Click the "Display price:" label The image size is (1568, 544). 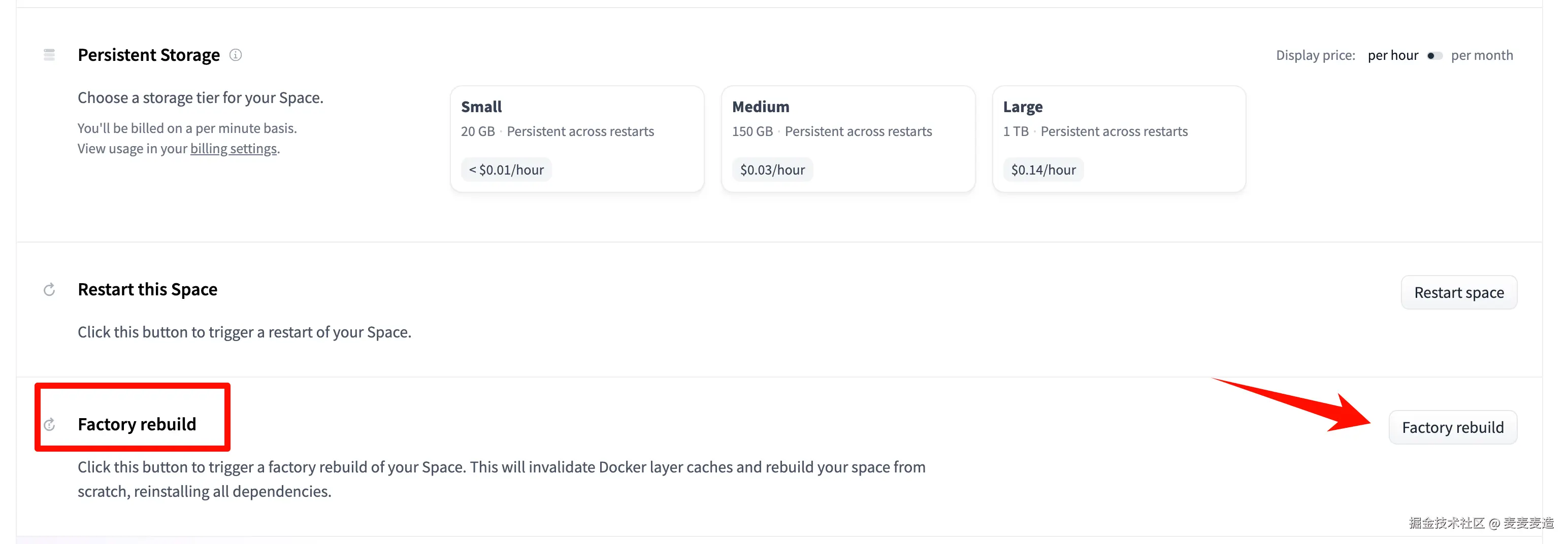[1316, 56]
